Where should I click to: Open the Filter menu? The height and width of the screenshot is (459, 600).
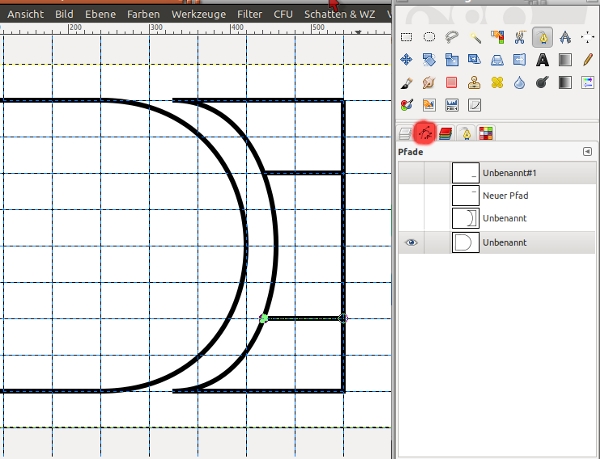[x=249, y=15]
